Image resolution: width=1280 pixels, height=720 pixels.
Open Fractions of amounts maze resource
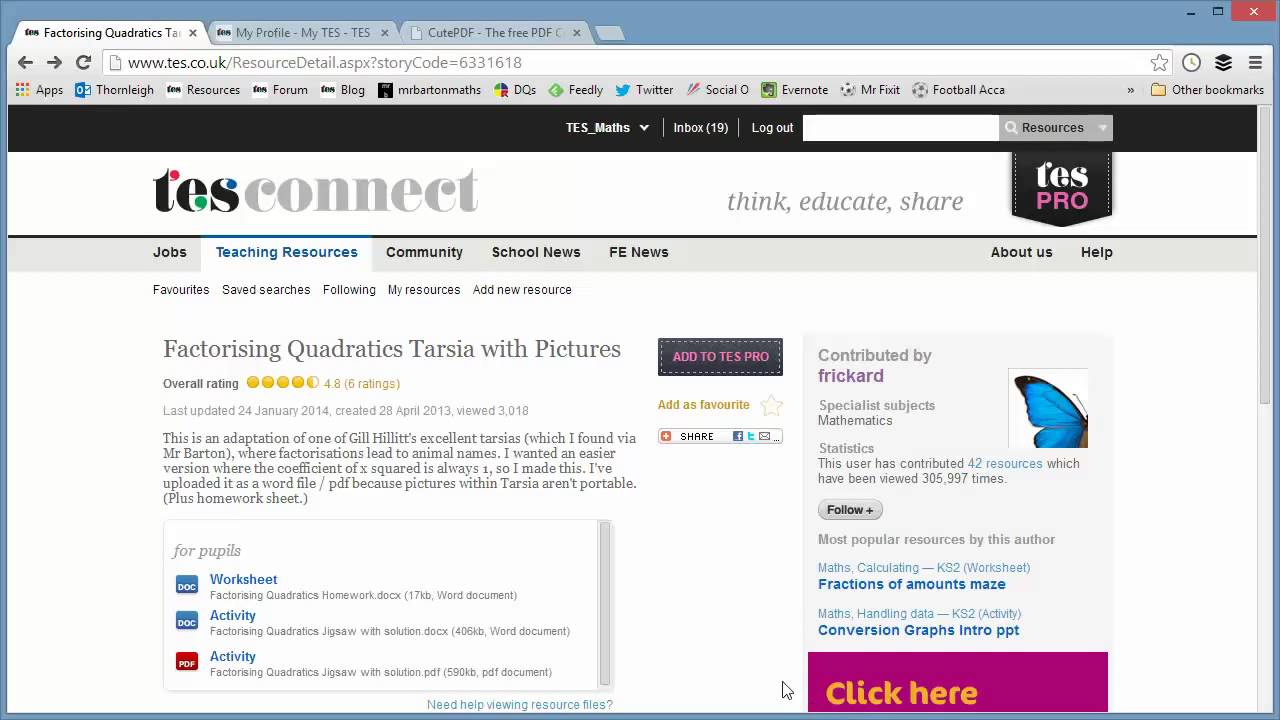coord(912,584)
